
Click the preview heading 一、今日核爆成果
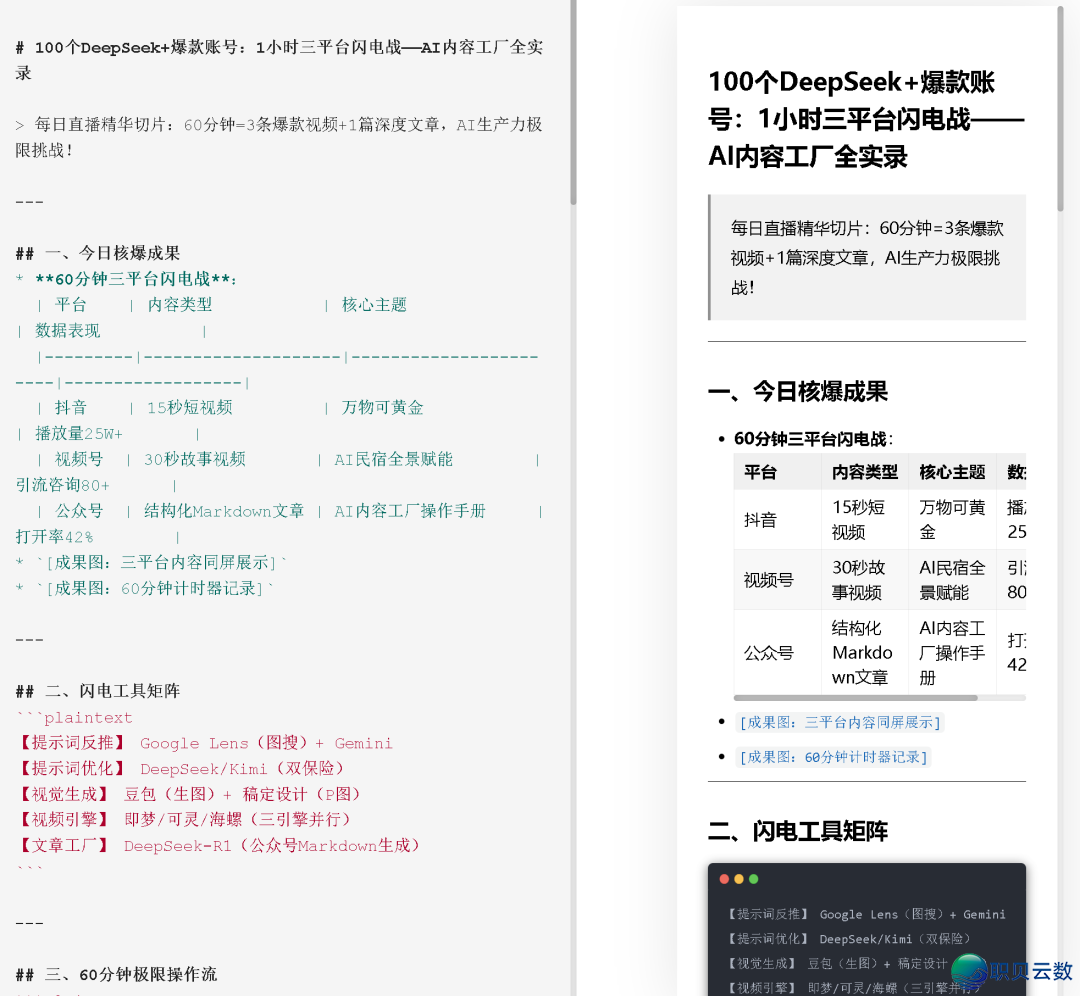pos(798,391)
